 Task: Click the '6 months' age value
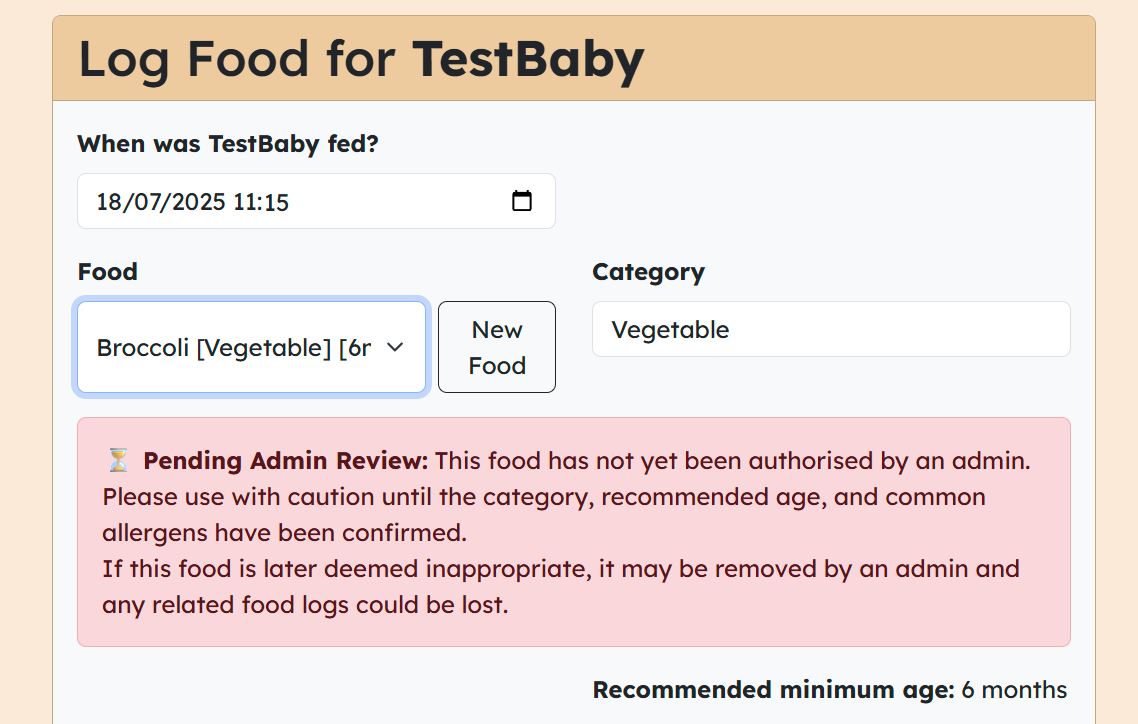[1015, 689]
